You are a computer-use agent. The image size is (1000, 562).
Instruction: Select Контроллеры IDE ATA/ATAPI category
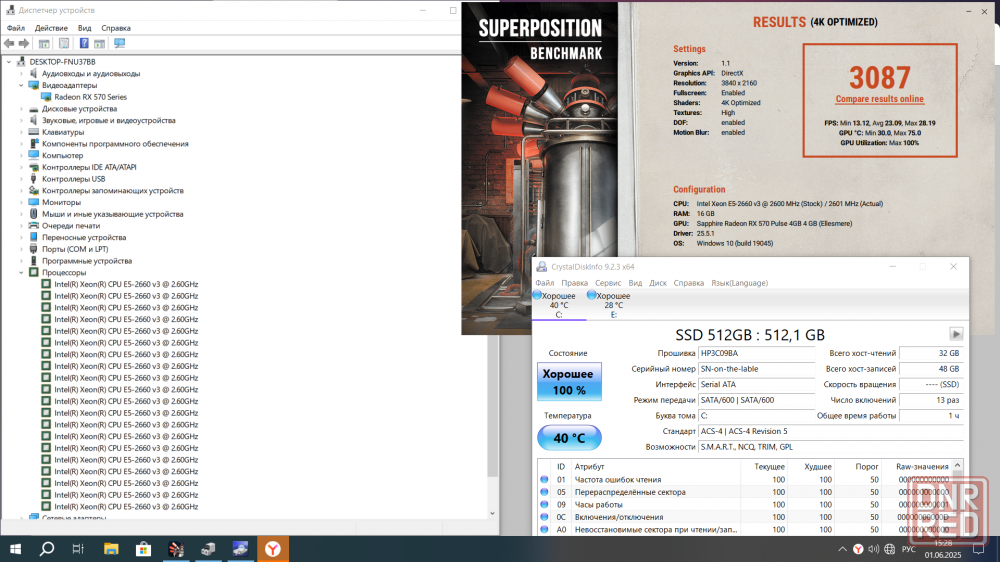pos(89,167)
